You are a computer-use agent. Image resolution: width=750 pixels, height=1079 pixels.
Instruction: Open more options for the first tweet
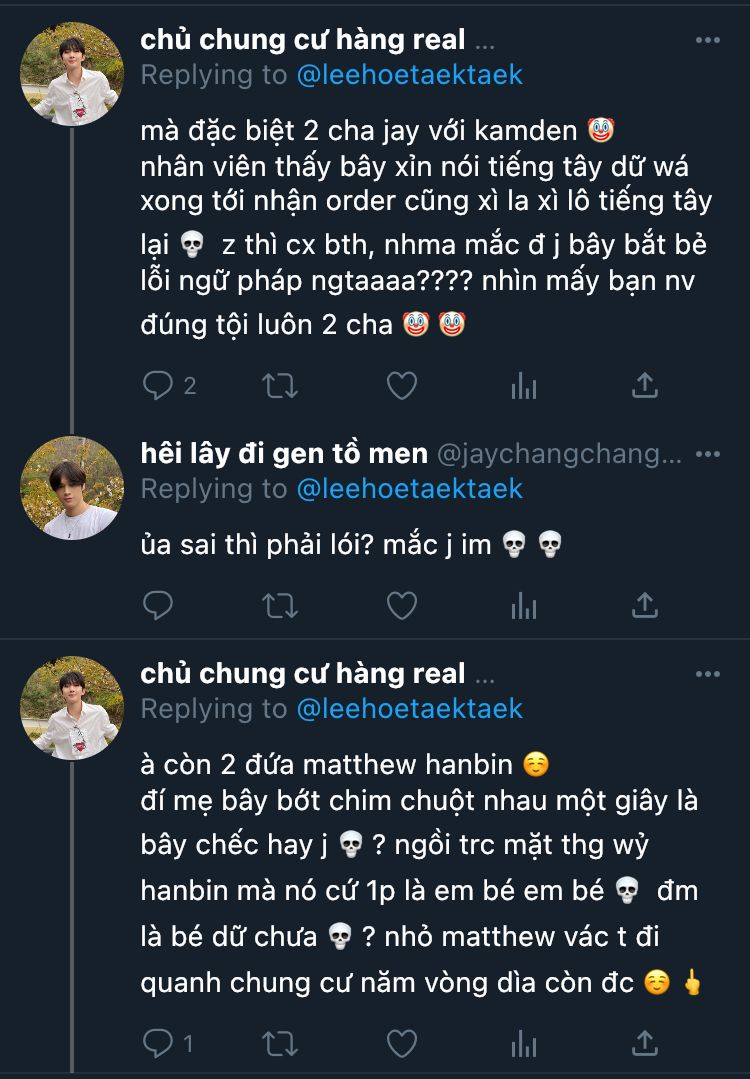[708, 40]
